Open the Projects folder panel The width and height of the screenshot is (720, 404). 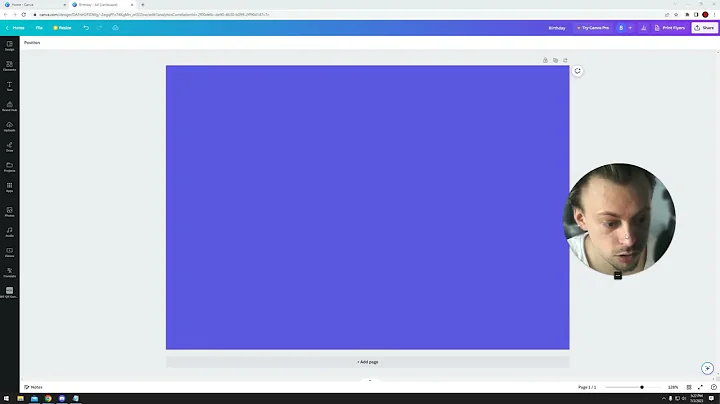click(x=9, y=167)
